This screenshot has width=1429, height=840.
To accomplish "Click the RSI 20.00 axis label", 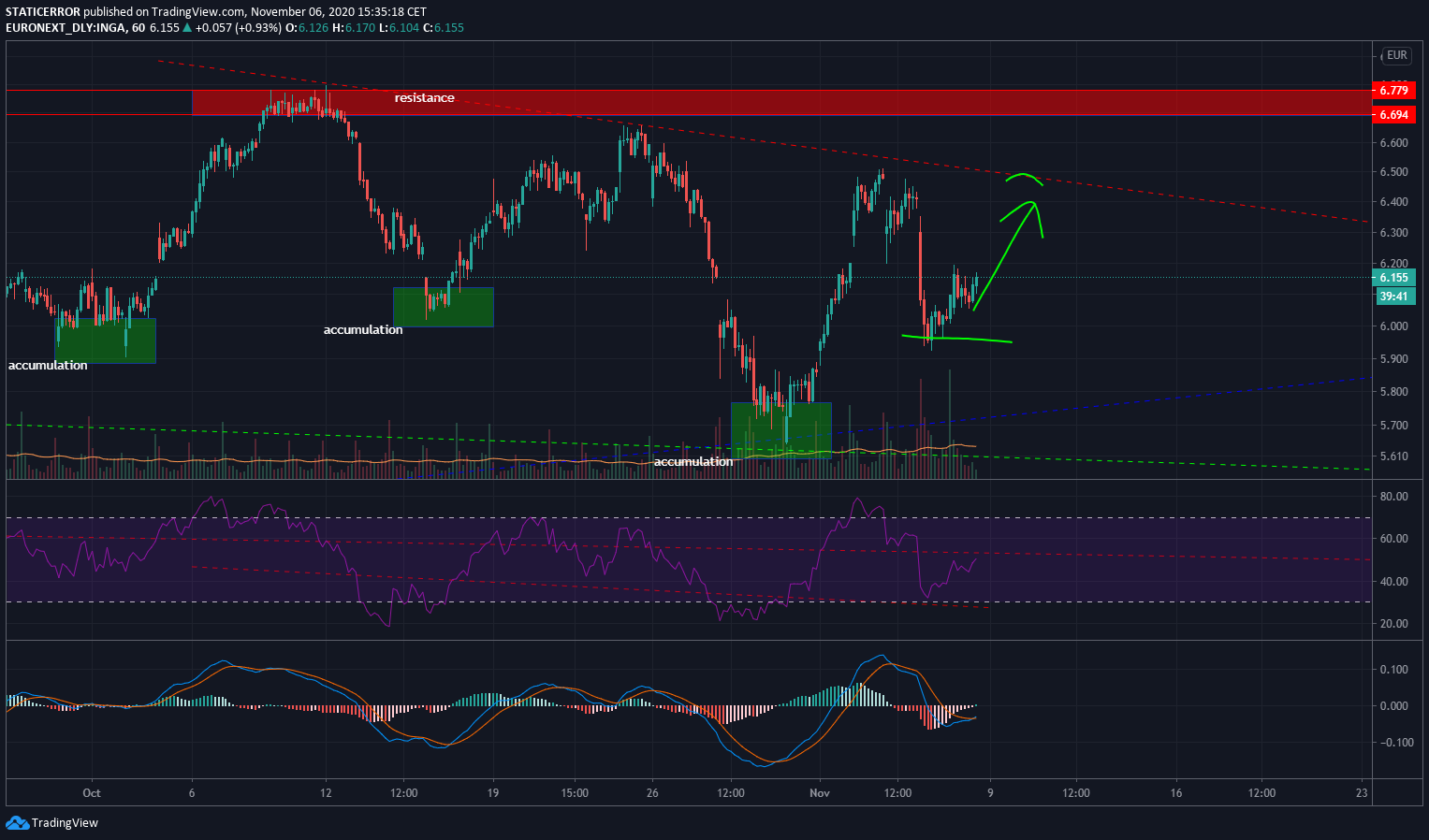I will [x=1393, y=624].
